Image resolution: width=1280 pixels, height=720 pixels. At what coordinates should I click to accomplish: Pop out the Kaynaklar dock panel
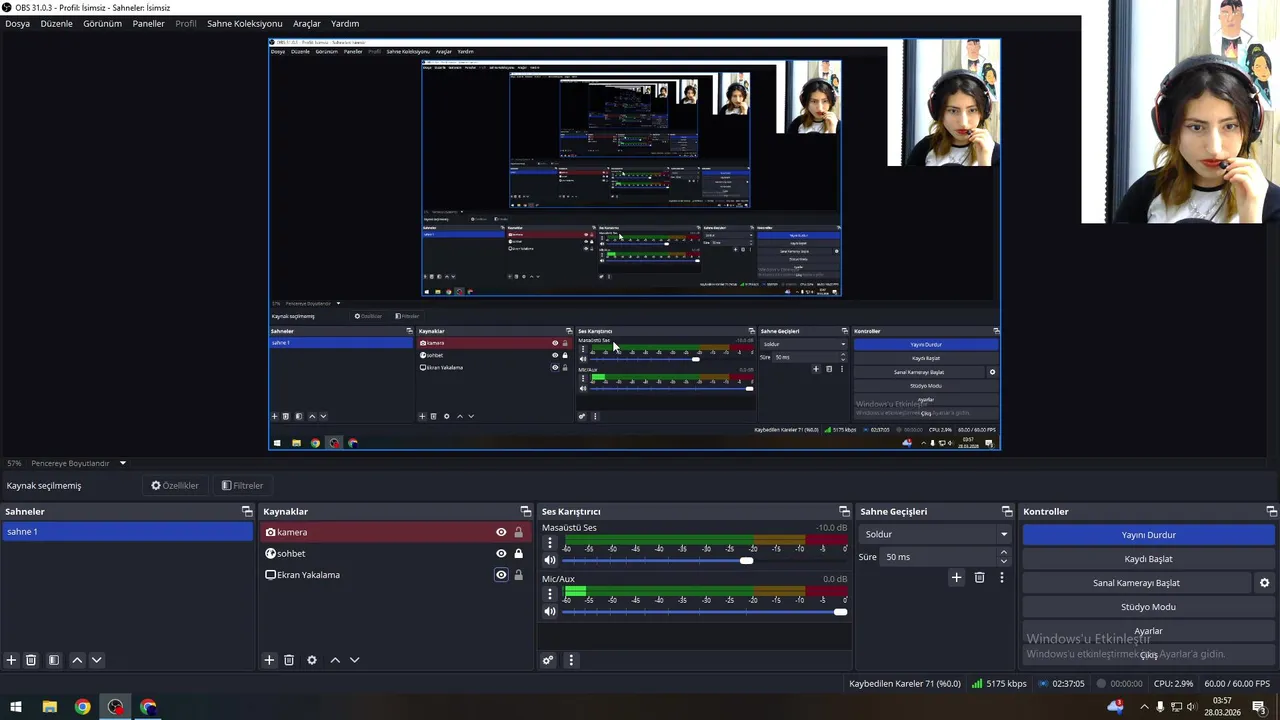[526, 511]
